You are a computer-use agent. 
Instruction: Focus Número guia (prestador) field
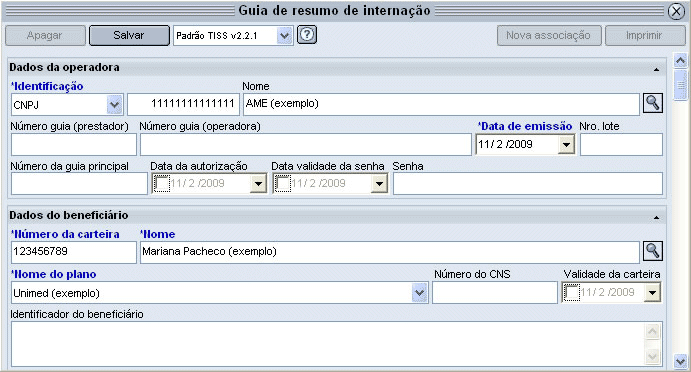74,145
